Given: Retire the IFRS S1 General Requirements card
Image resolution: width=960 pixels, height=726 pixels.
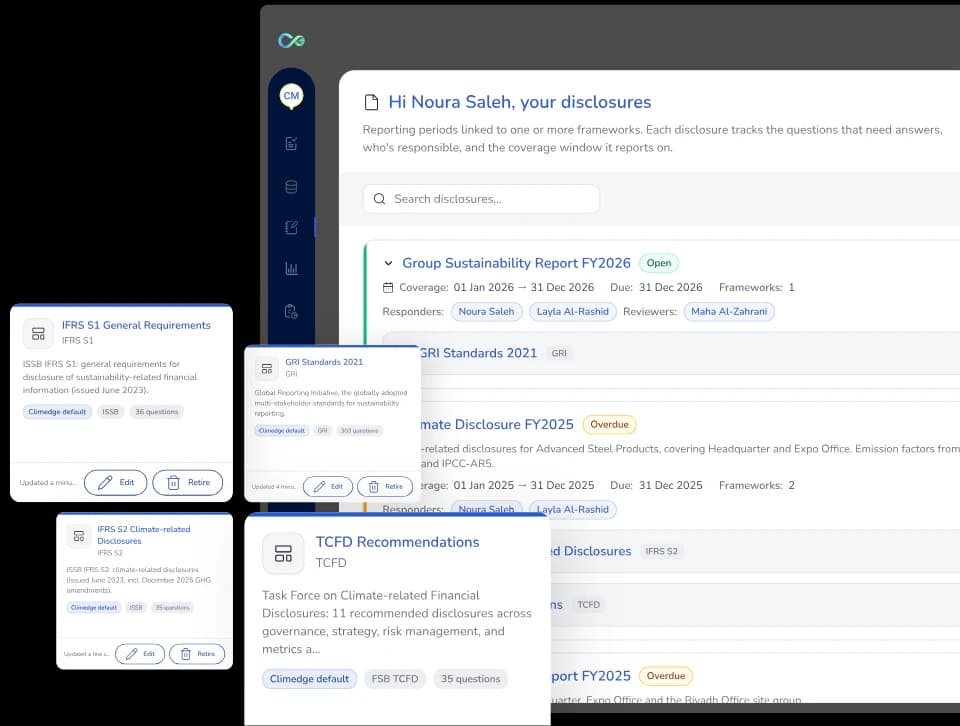Looking at the screenshot, I should (x=187, y=482).
